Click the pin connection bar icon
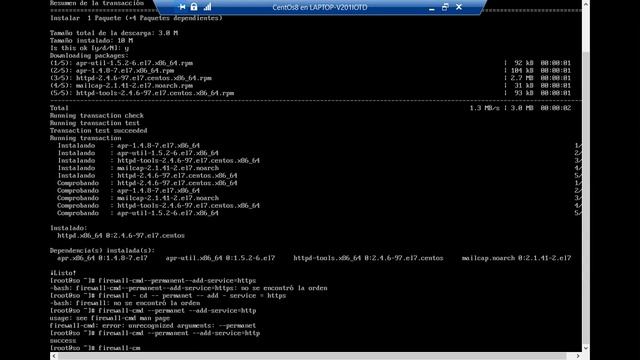This screenshot has width=640, height=360. click(182, 7)
